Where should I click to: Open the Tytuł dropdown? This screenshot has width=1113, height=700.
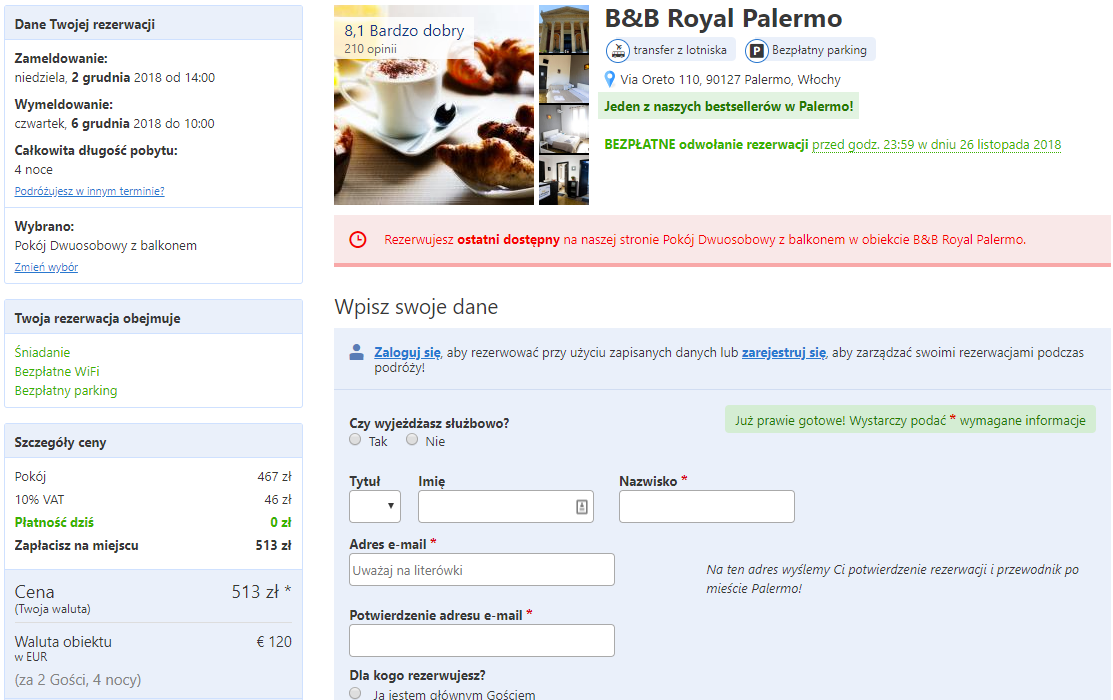[375, 506]
